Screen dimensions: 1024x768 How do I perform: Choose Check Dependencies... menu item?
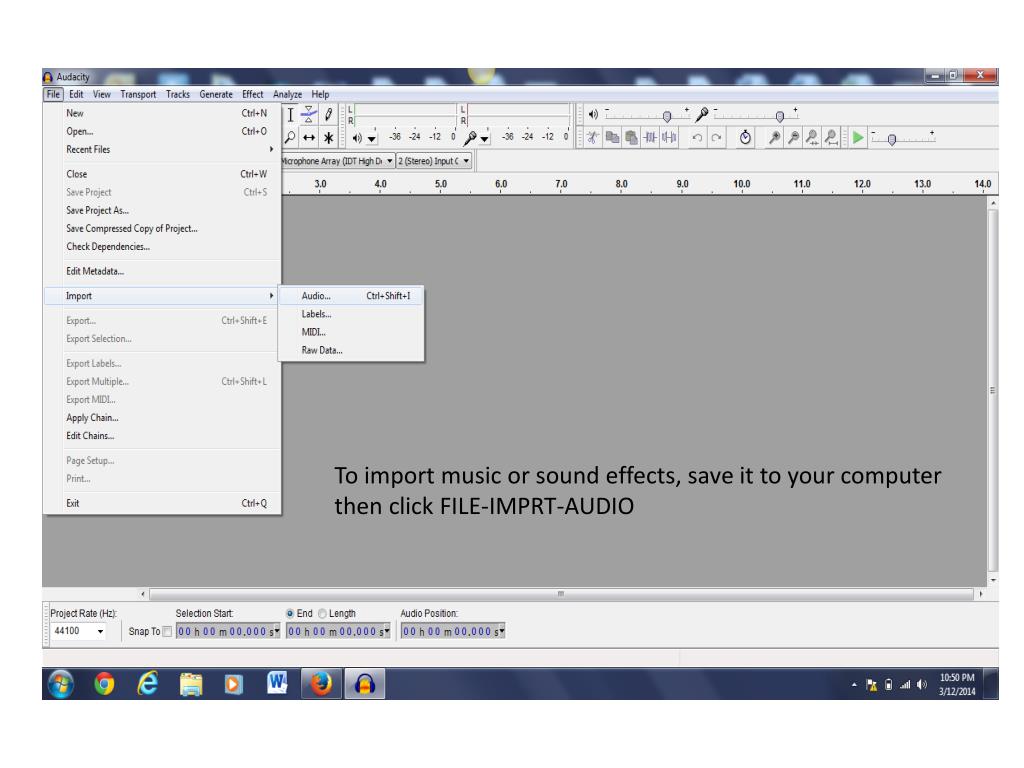(162, 247)
